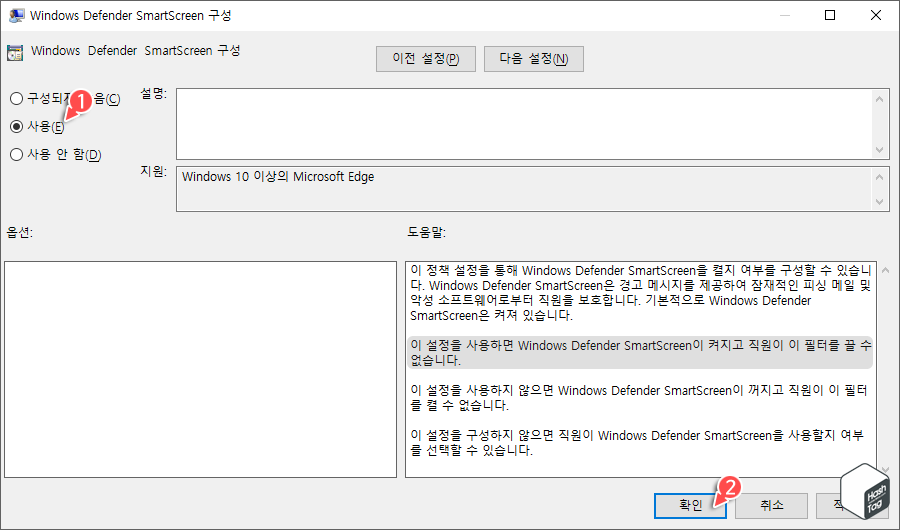Click the 지원 box showing Windows 10 이상의 Microsoft Edge
The image size is (900, 530).
click(x=523, y=189)
